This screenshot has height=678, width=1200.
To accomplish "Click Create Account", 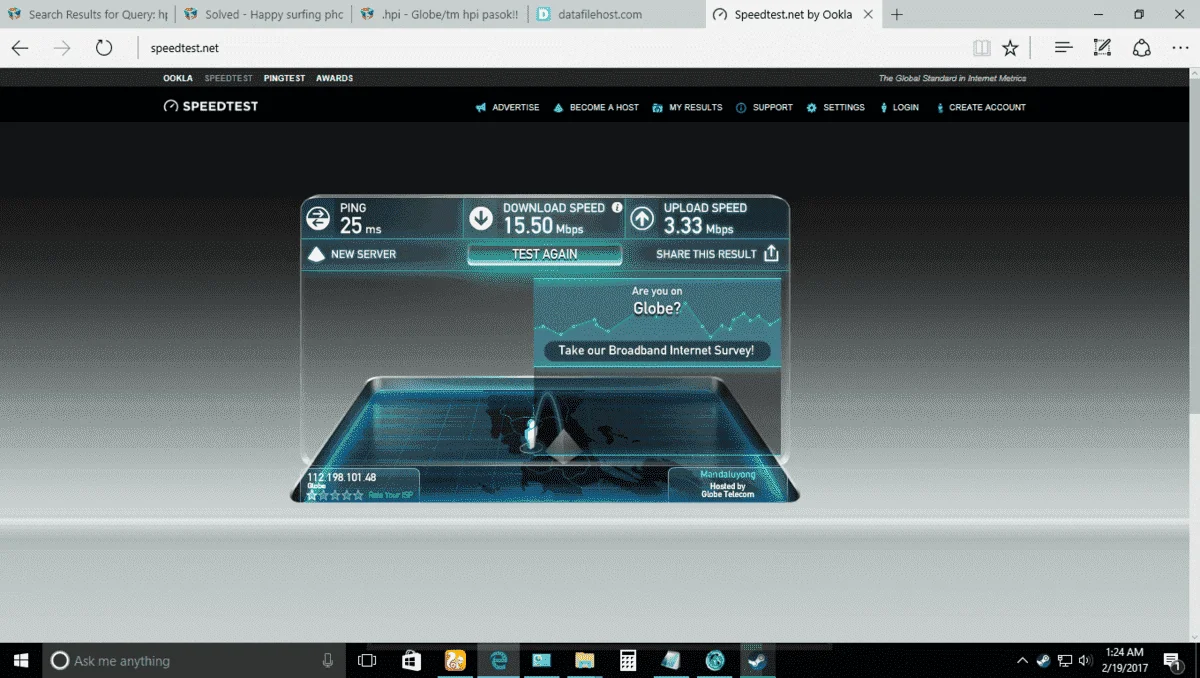I will point(981,107).
